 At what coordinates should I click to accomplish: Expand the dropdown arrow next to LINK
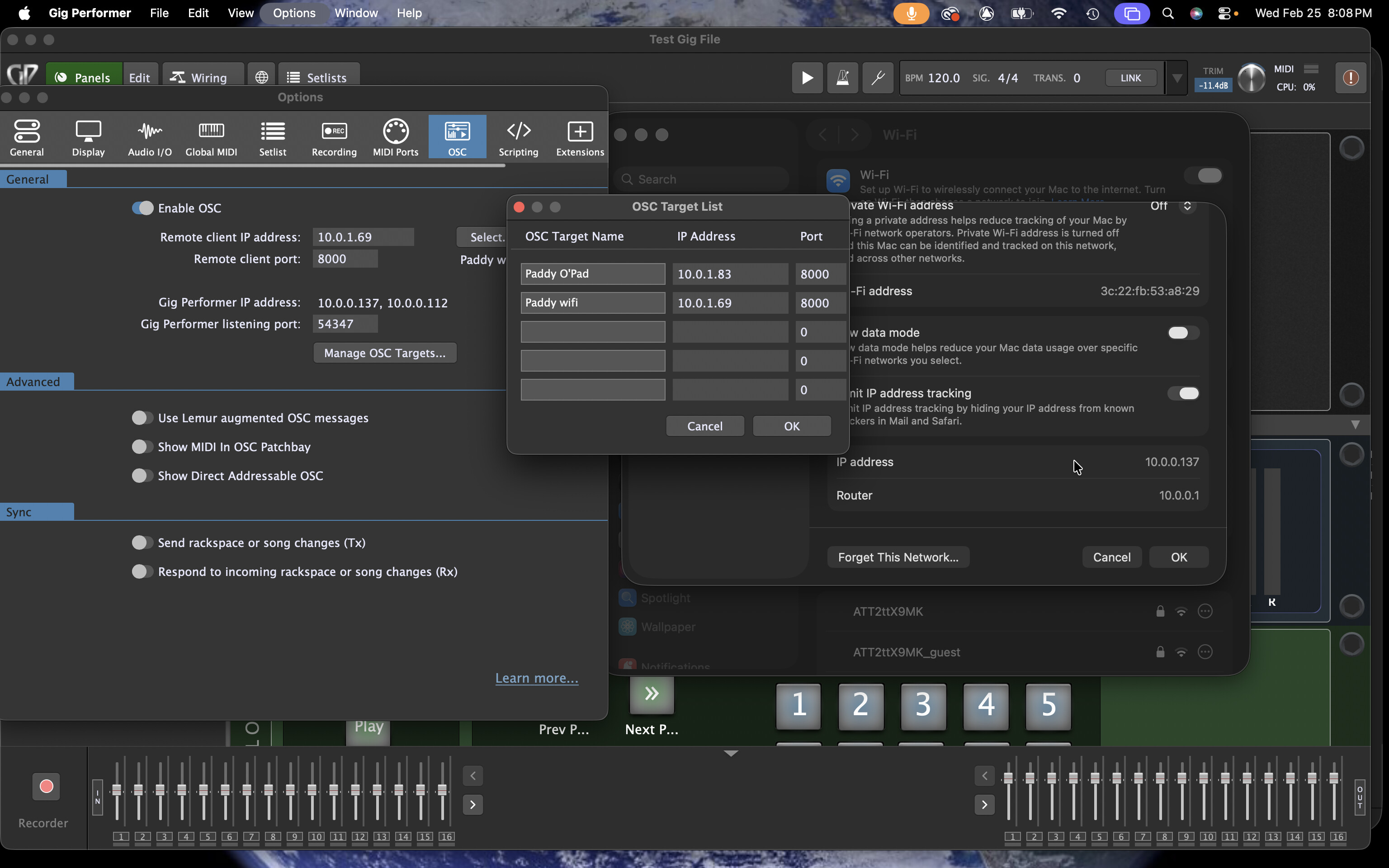click(1176, 77)
